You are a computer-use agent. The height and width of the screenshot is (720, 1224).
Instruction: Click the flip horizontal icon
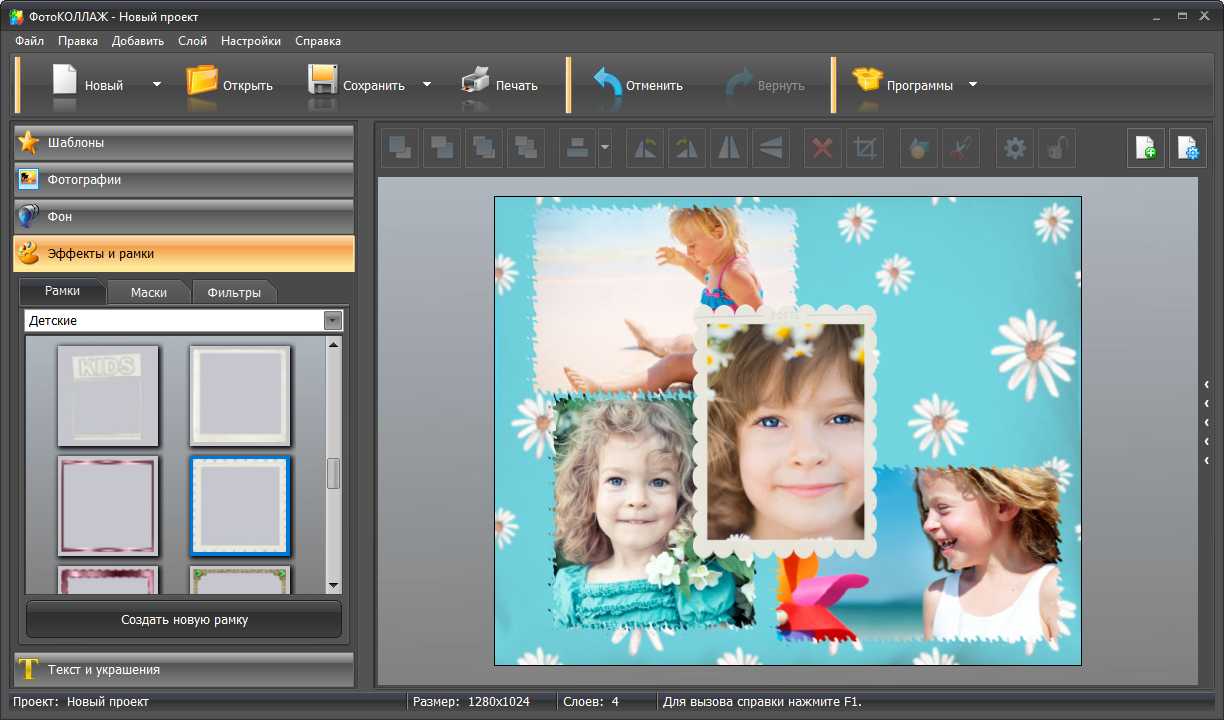point(728,149)
